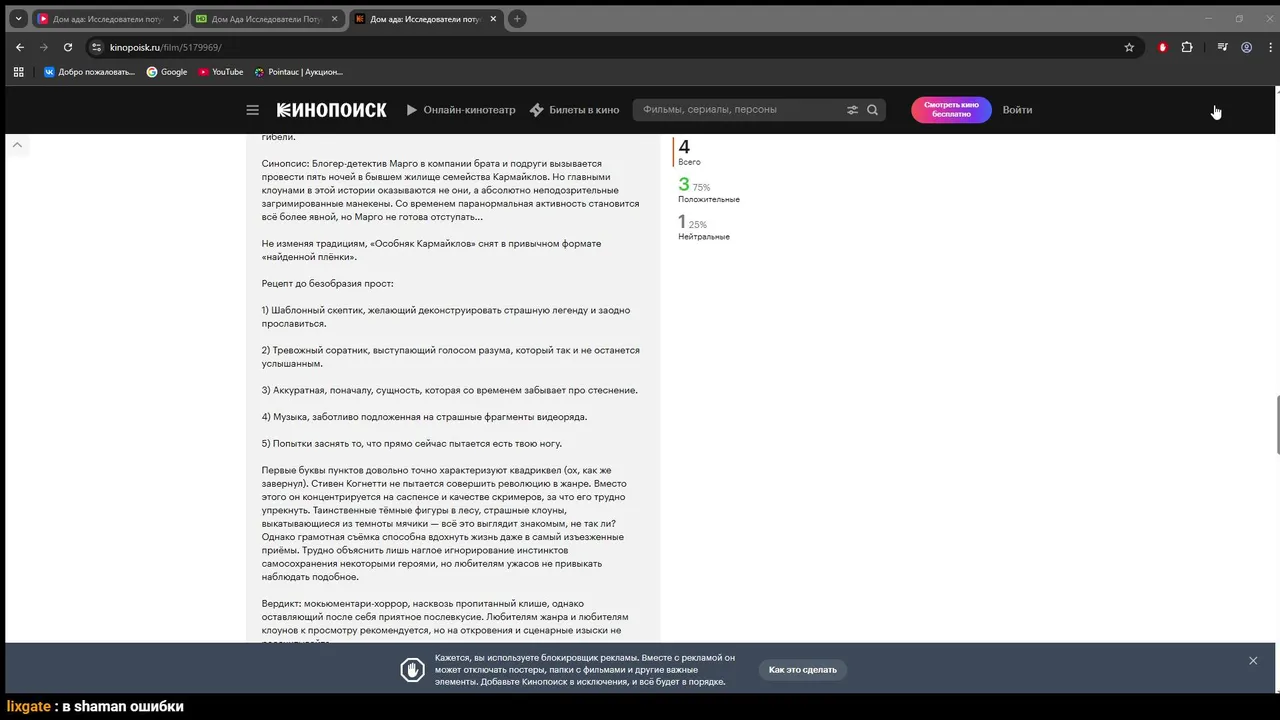Open Онлайн-кинотеатр section
1280x720 pixels.
pyautogui.click(x=461, y=110)
